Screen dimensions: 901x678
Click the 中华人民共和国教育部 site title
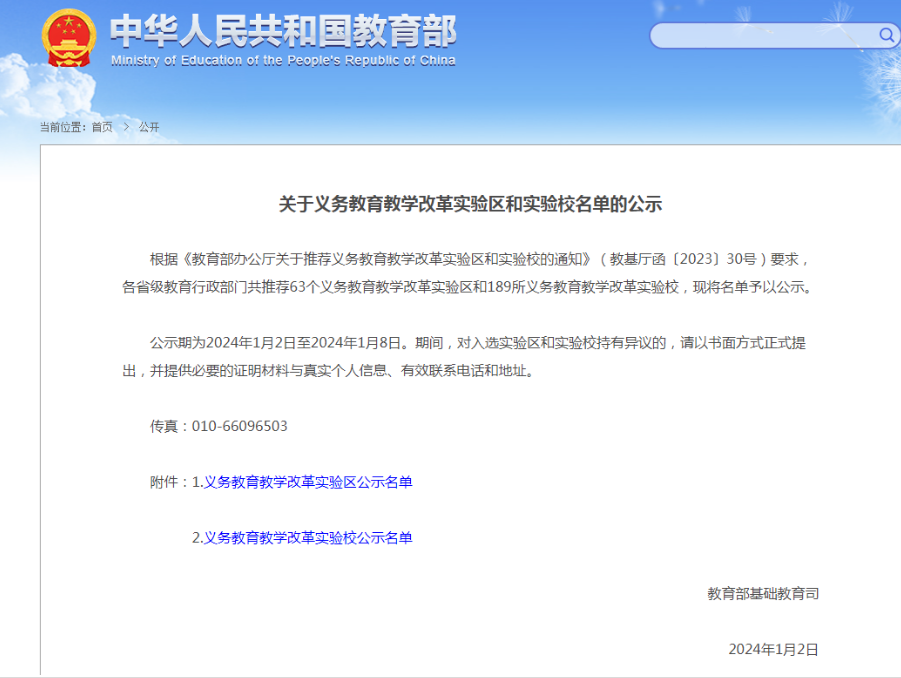[283, 30]
